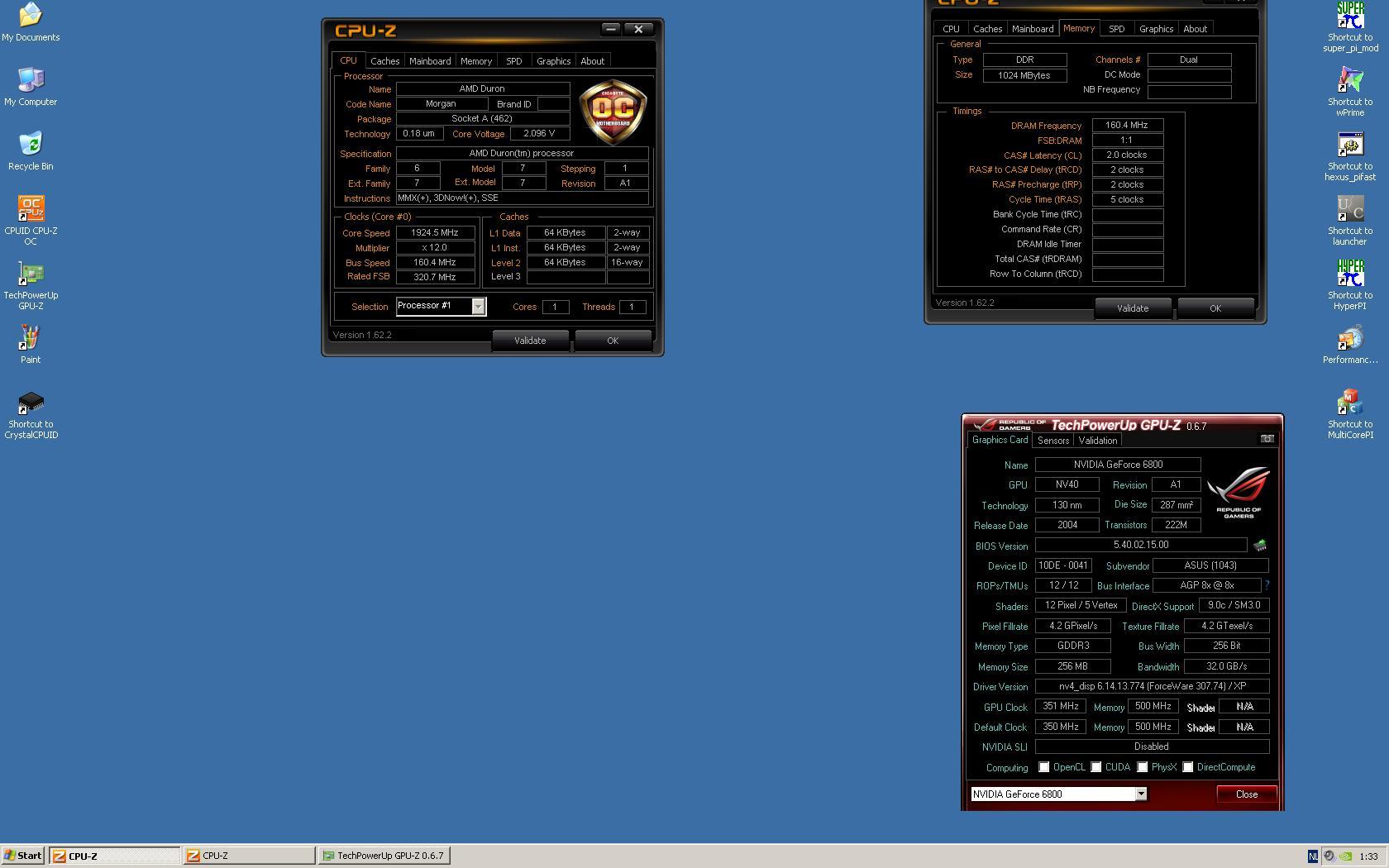Open My Documents desktop icon

[31, 21]
